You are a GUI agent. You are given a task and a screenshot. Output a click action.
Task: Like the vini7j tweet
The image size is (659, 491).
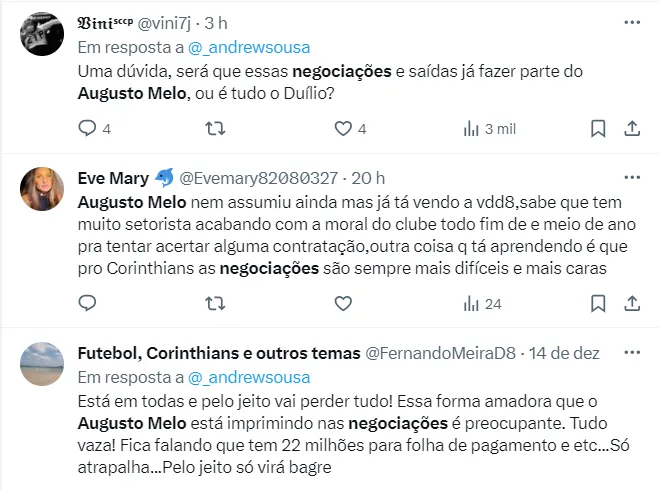(x=343, y=128)
